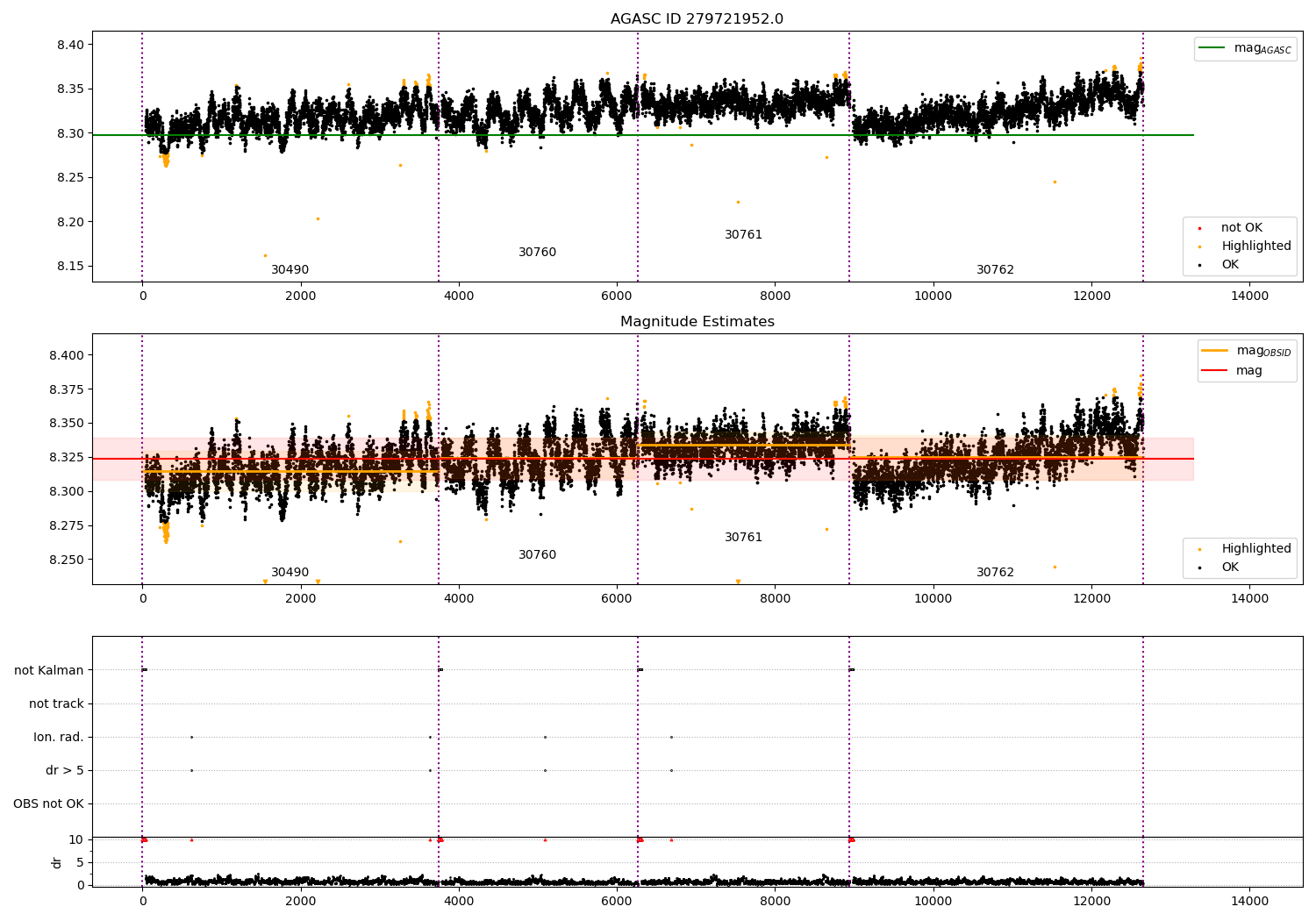Click orange triangle marker below label 30761
Viewport: 1316px width, 921px height.
point(738,582)
